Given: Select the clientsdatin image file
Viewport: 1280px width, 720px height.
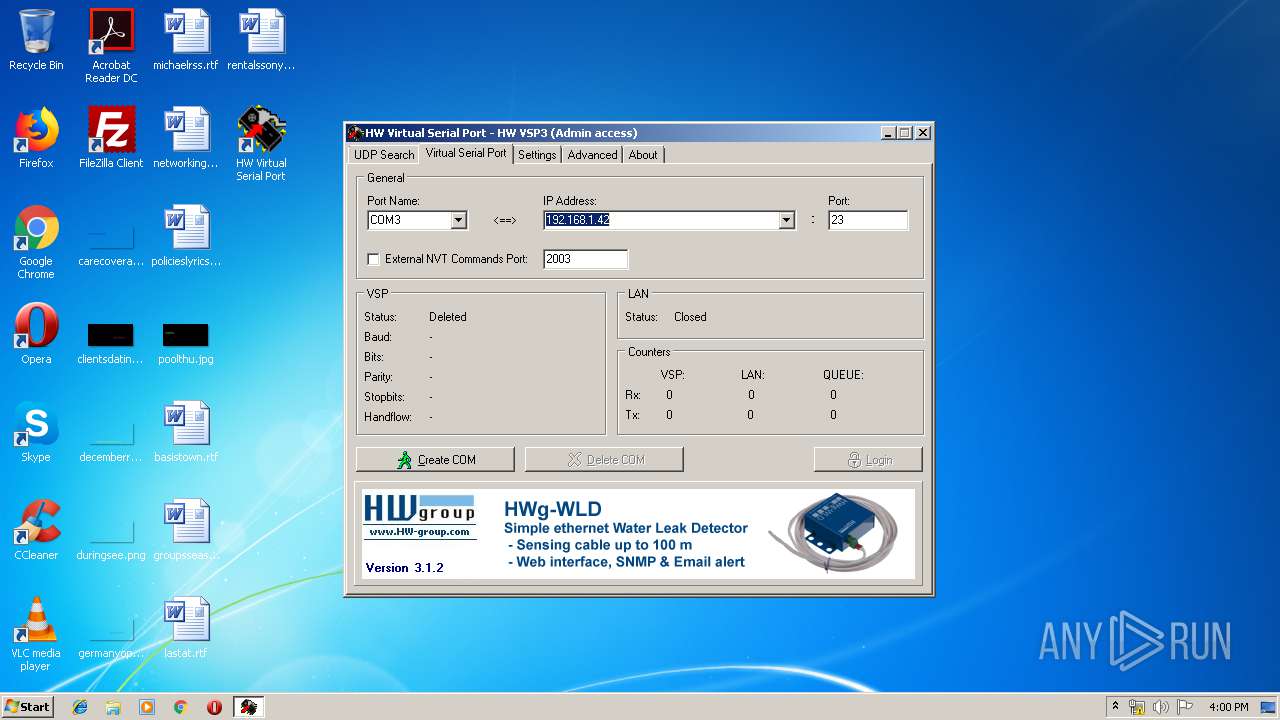Looking at the screenshot, I should (111, 343).
